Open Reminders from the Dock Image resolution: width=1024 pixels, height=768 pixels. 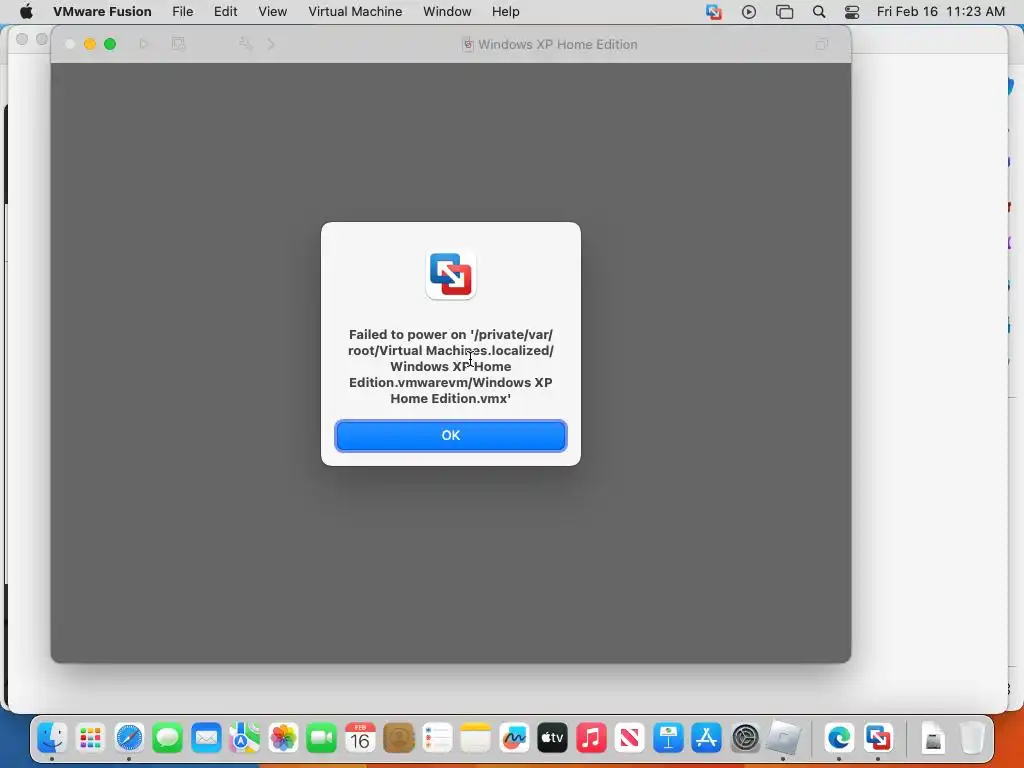pyautogui.click(x=437, y=738)
